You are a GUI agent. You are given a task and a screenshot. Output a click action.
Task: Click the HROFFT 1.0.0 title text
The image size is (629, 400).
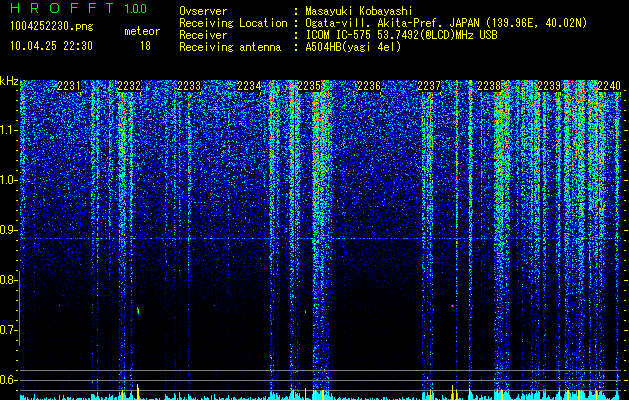78,8
